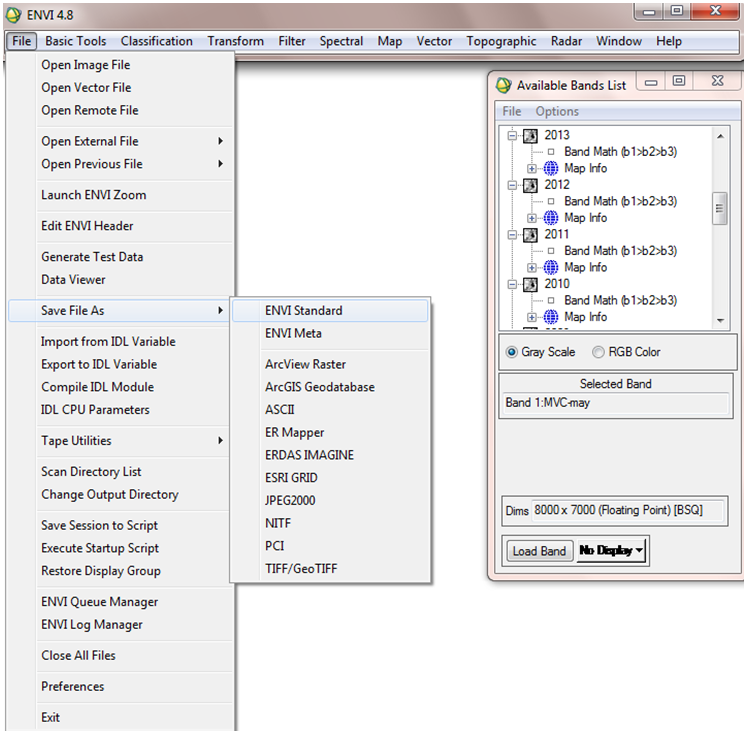This screenshot has width=745, height=732.
Task: Click the Available Bands List window logo icon
Action: pos(504,86)
